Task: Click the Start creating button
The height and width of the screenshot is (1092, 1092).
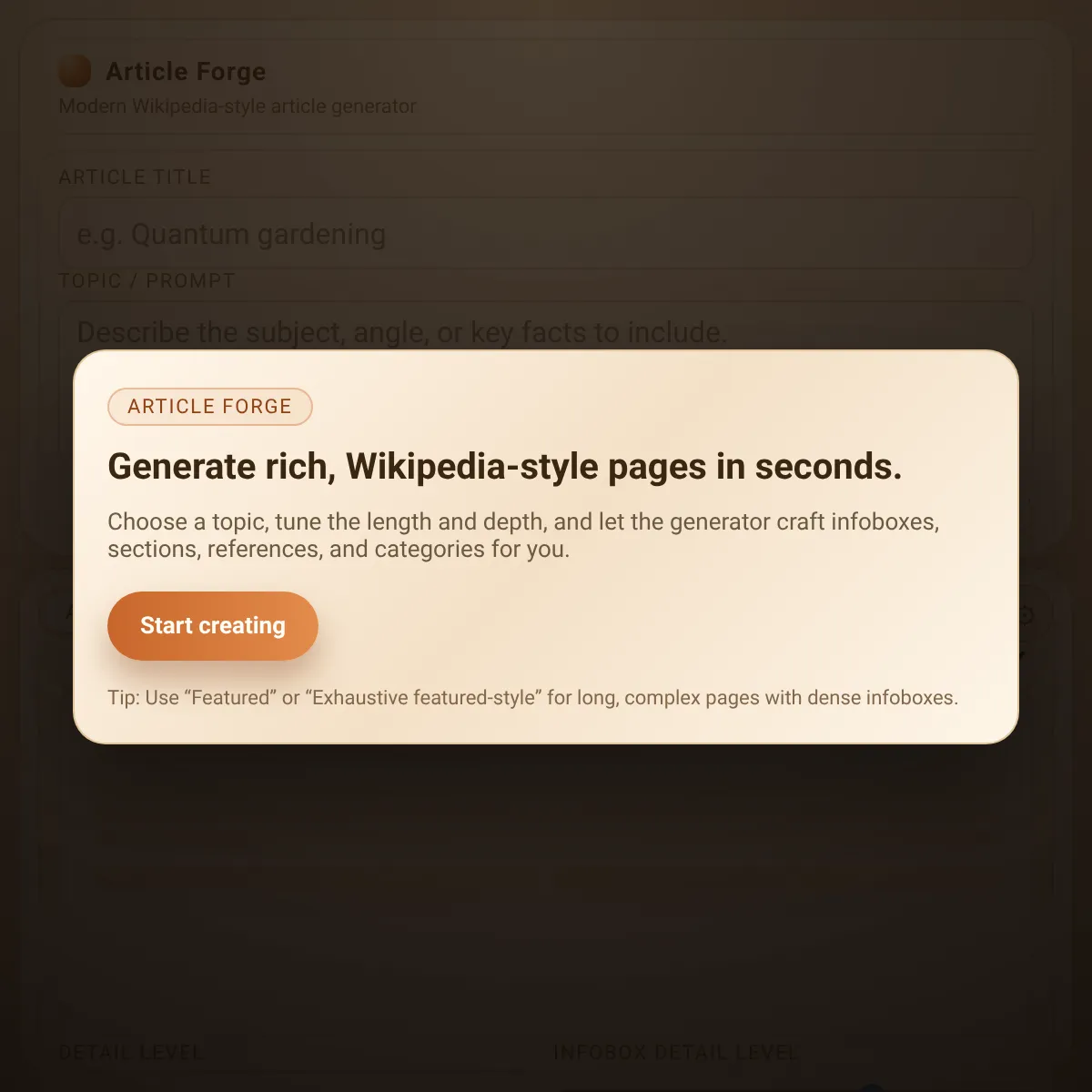Action: [213, 626]
